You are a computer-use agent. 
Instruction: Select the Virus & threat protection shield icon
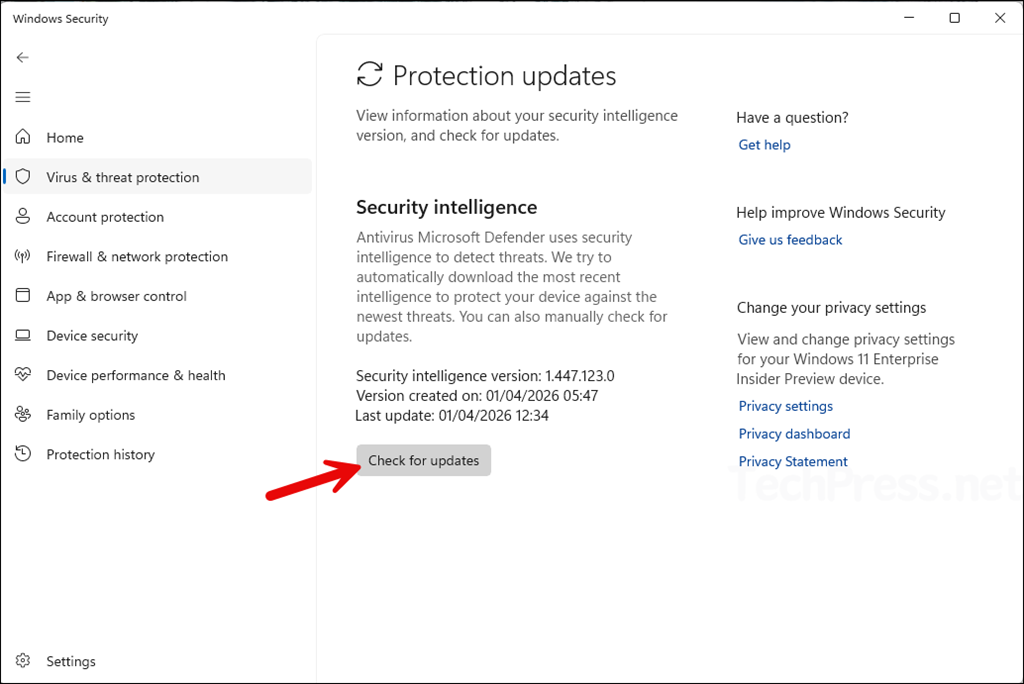coord(24,176)
